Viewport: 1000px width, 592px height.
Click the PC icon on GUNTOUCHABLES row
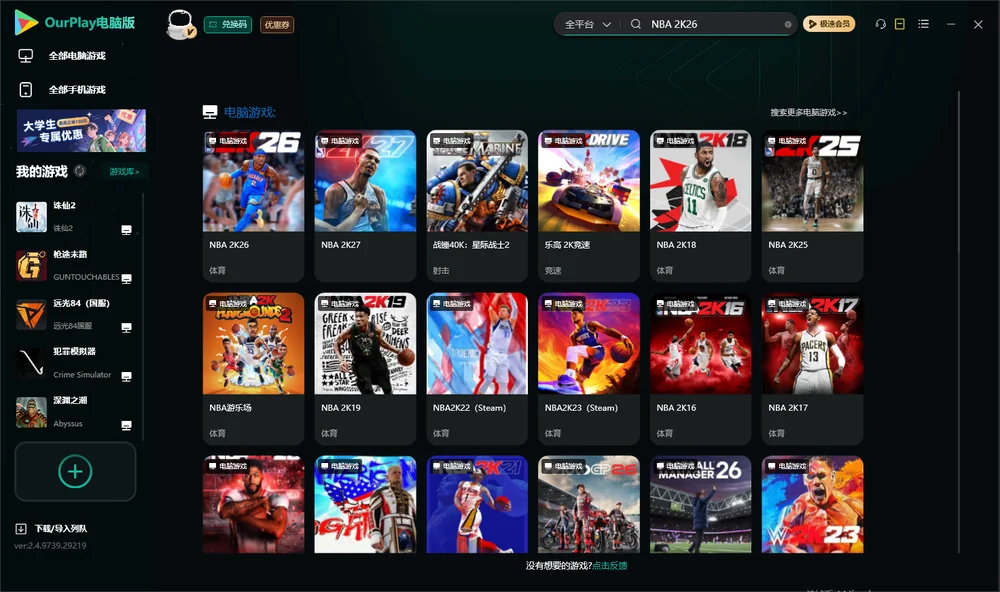(x=126, y=279)
